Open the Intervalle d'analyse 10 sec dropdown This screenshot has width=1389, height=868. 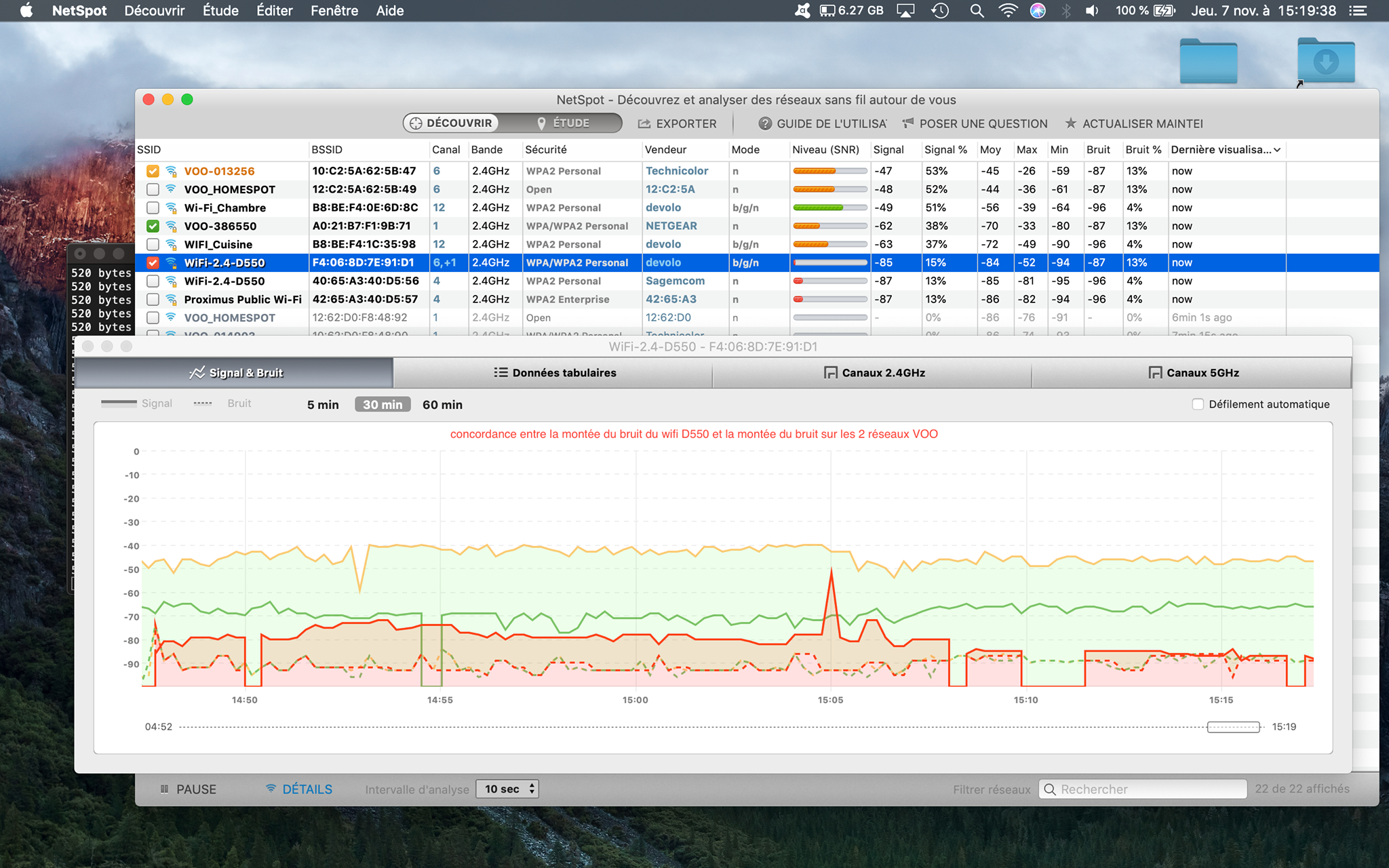pos(507,789)
